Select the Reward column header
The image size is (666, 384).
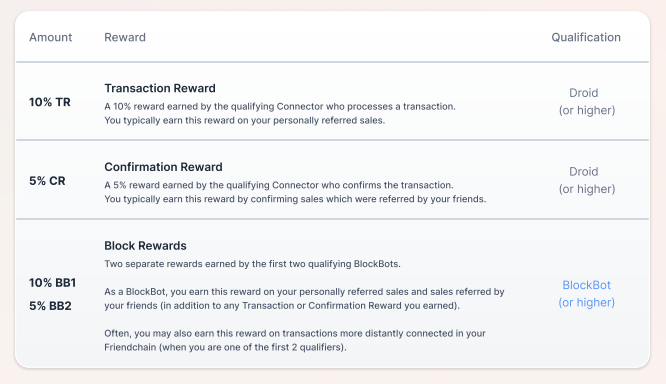125,37
